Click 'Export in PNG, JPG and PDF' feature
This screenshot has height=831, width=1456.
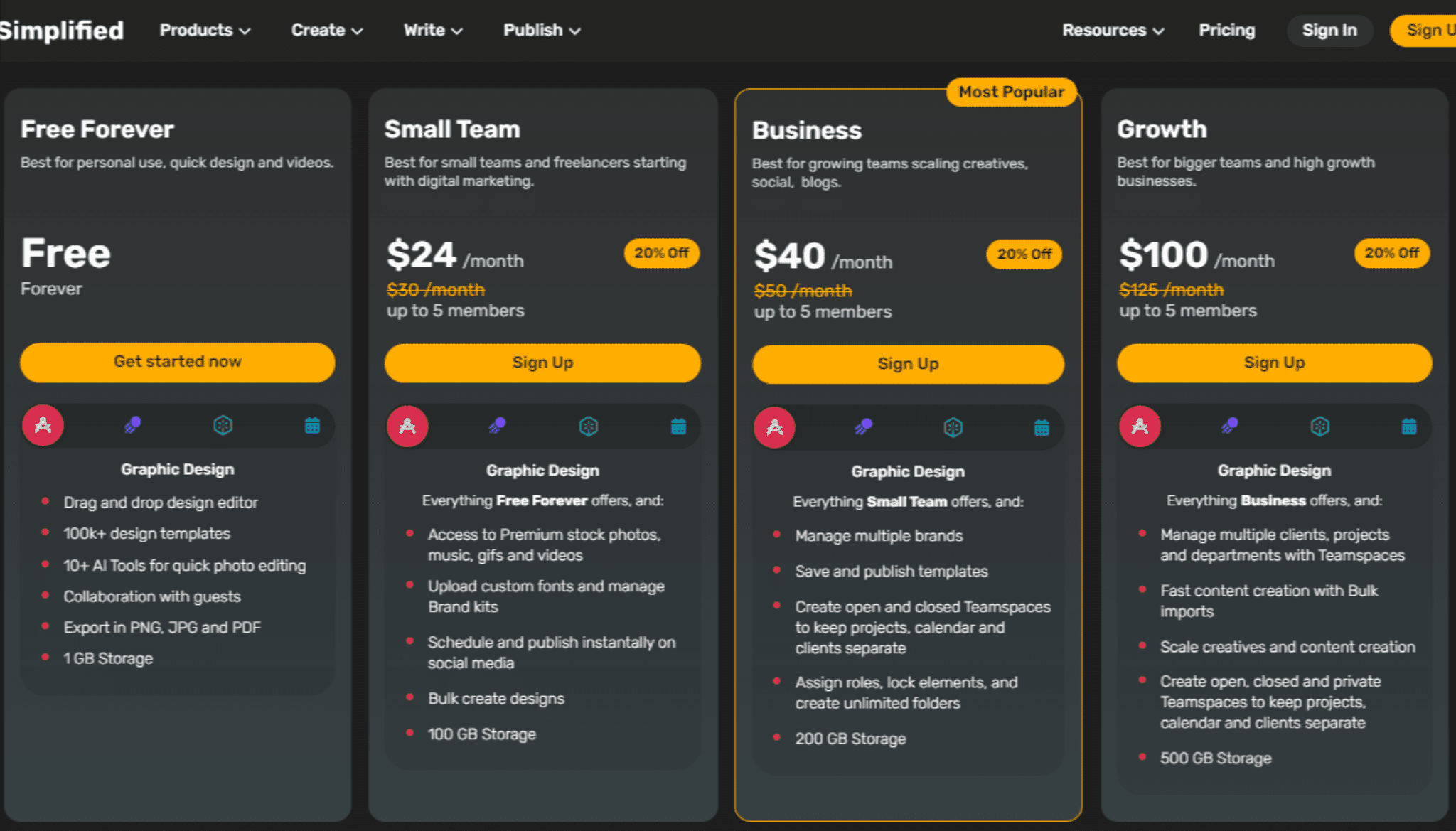[x=162, y=628]
